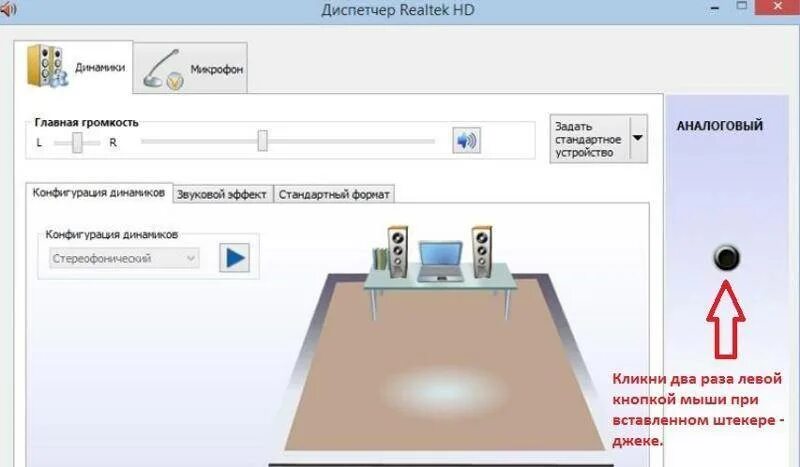This screenshot has width=800, height=467.
Task: Minimize the Диспетчер Realtek HD window
Action: [714, 8]
